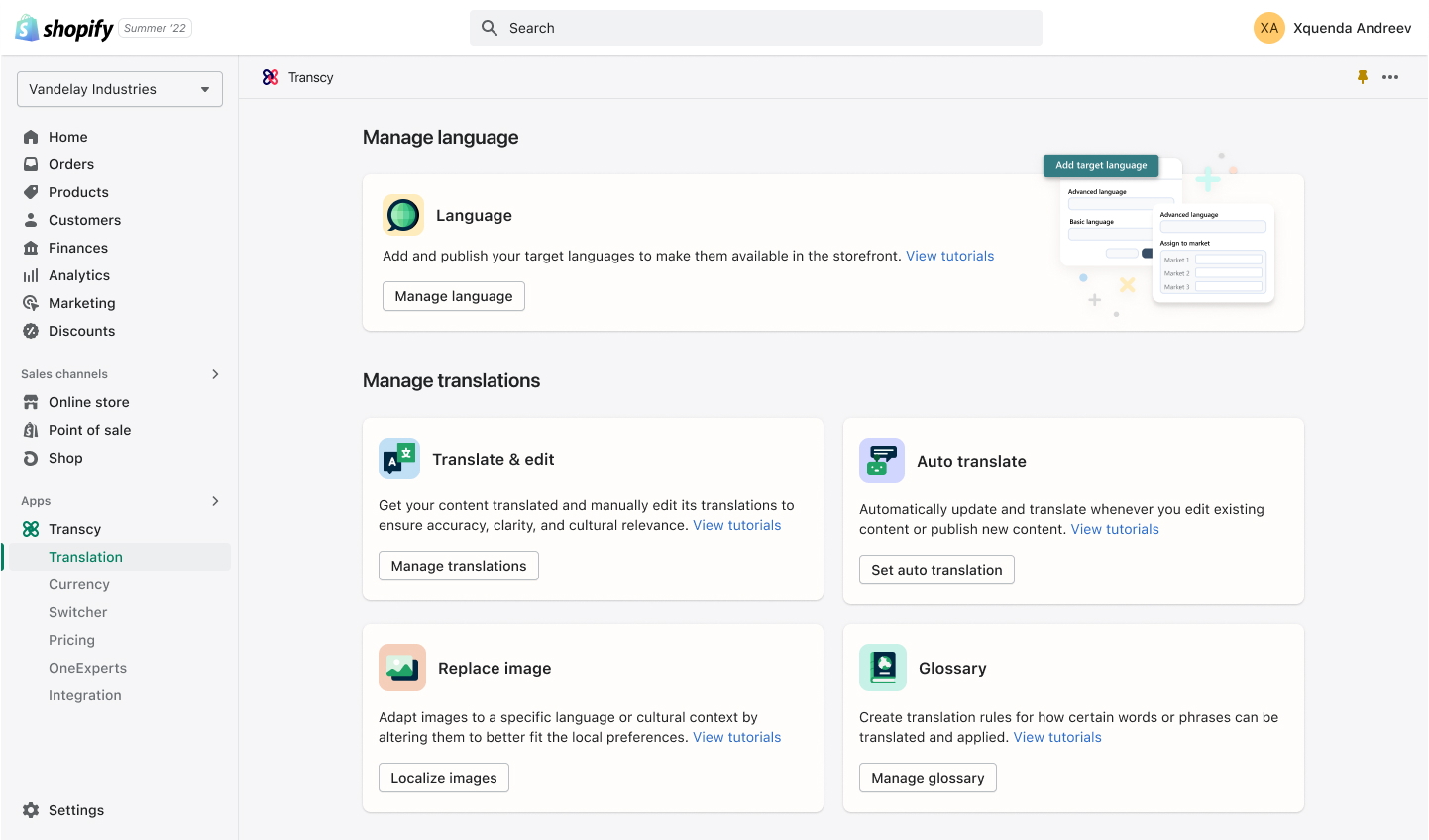Click the Set auto translation button
The image size is (1429, 840).
(x=936, y=570)
